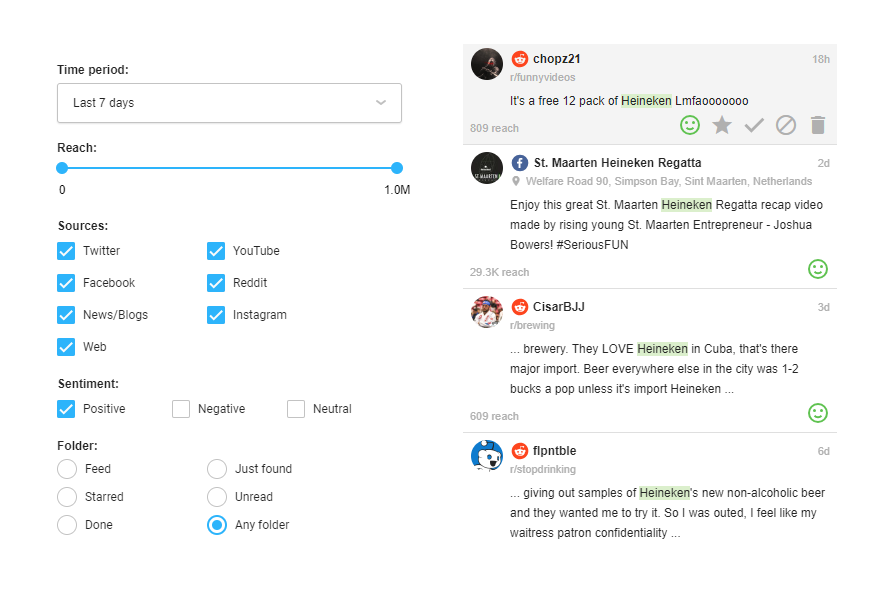Open CisarBJJ's profile avatar
Image resolution: width=888 pixels, height=596 pixels.
click(x=487, y=312)
